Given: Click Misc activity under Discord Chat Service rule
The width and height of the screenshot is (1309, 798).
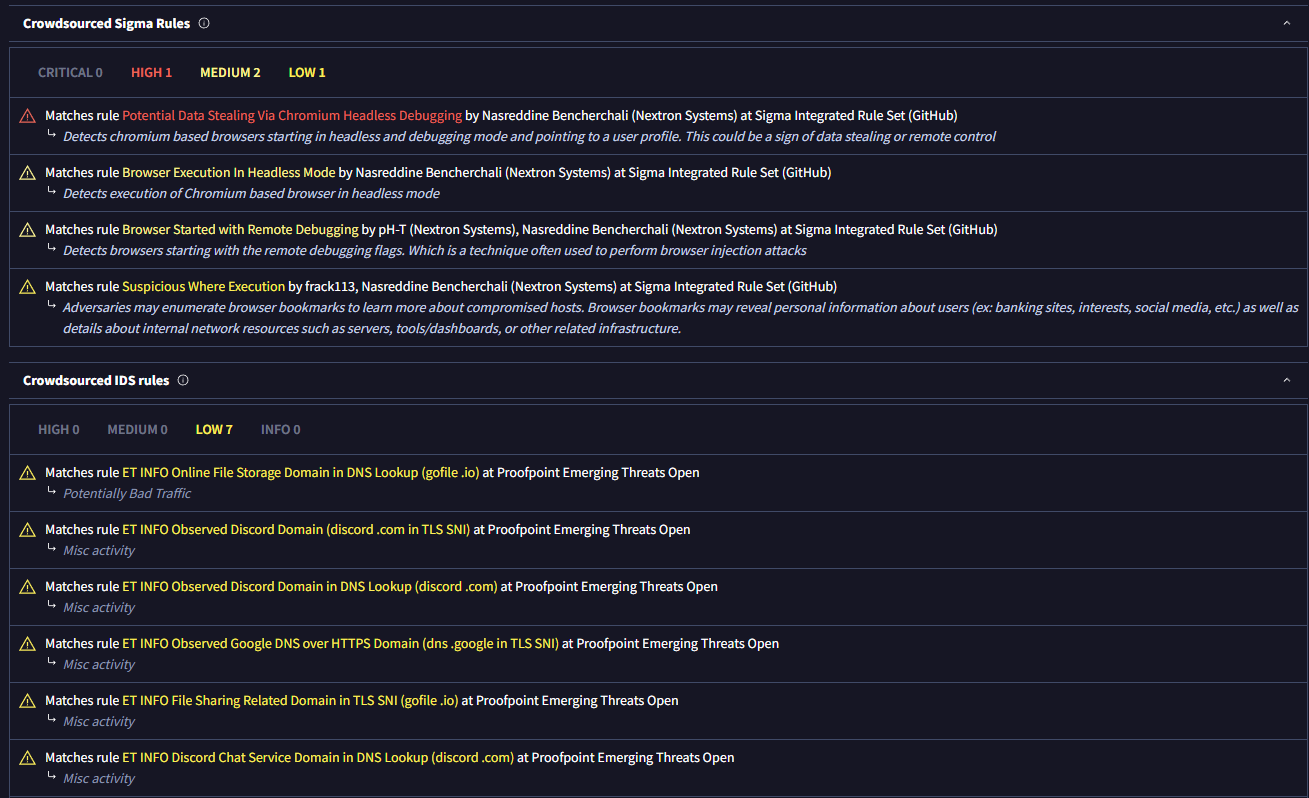Looking at the screenshot, I should pyautogui.click(x=99, y=779).
